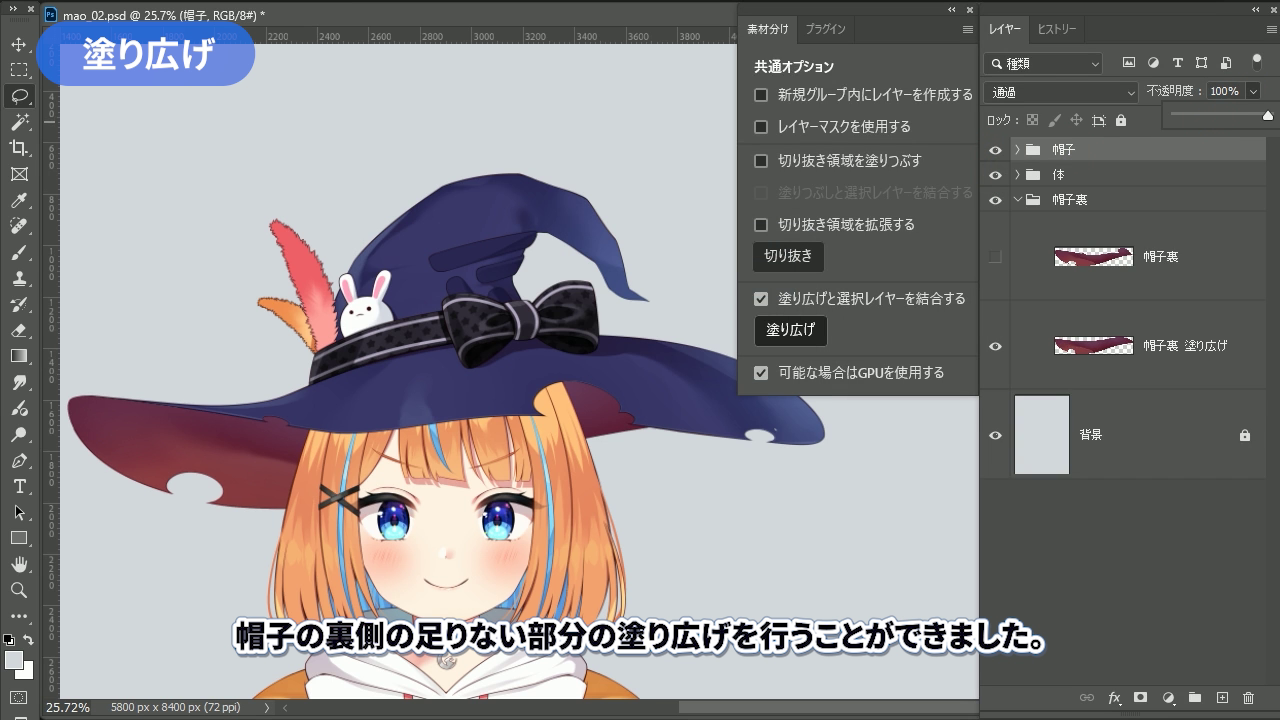The width and height of the screenshot is (1280, 720).
Task: Select the 帽子裏 塗り広げ layer thumbnail
Action: pyautogui.click(x=1093, y=346)
